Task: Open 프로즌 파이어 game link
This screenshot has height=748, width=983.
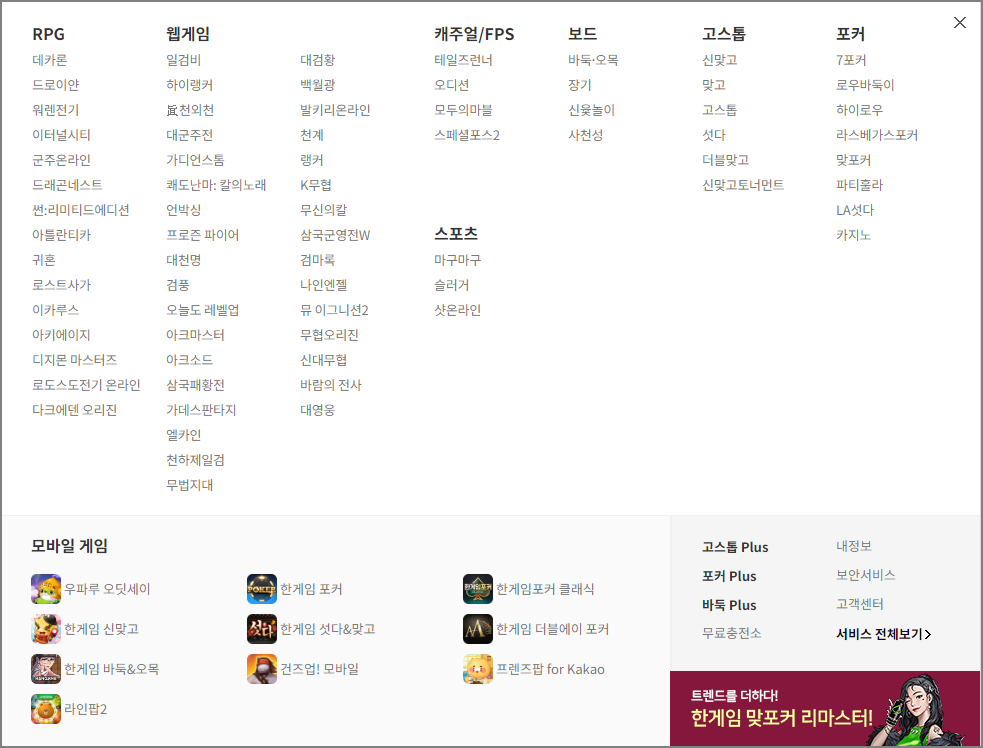Action: coord(202,235)
